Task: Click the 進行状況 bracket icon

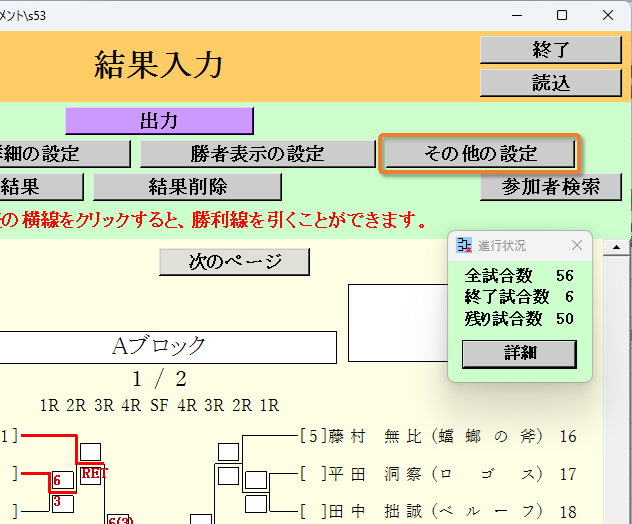Action: (x=464, y=245)
